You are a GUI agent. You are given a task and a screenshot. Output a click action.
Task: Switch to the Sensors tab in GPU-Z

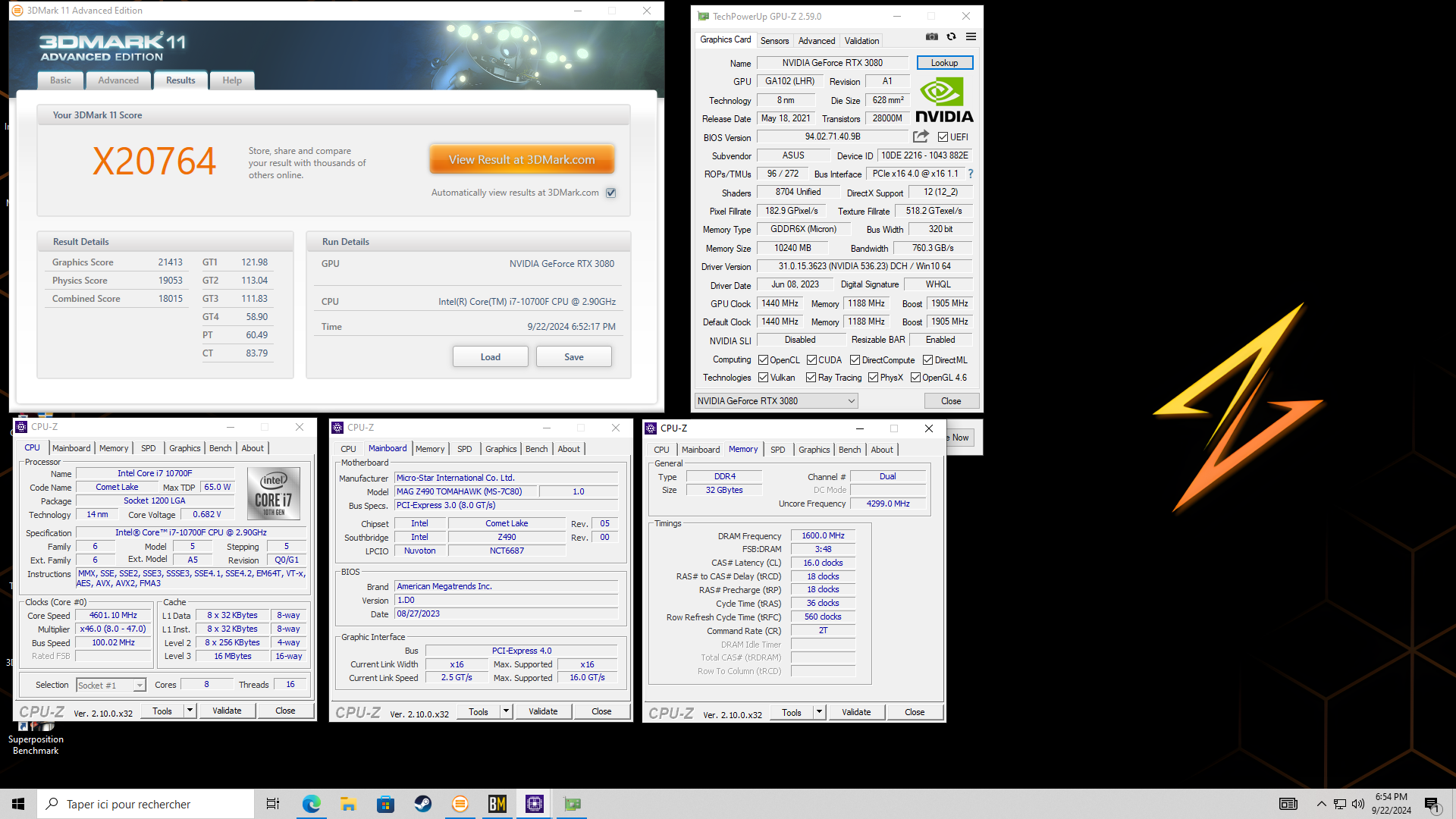(774, 41)
